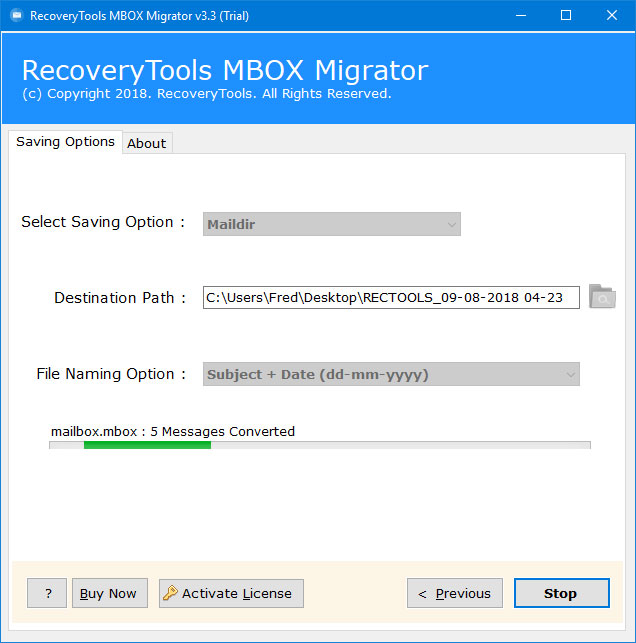Close the MBOX Migrator window
The width and height of the screenshot is (636, 643).
click(x=611, y=16)
